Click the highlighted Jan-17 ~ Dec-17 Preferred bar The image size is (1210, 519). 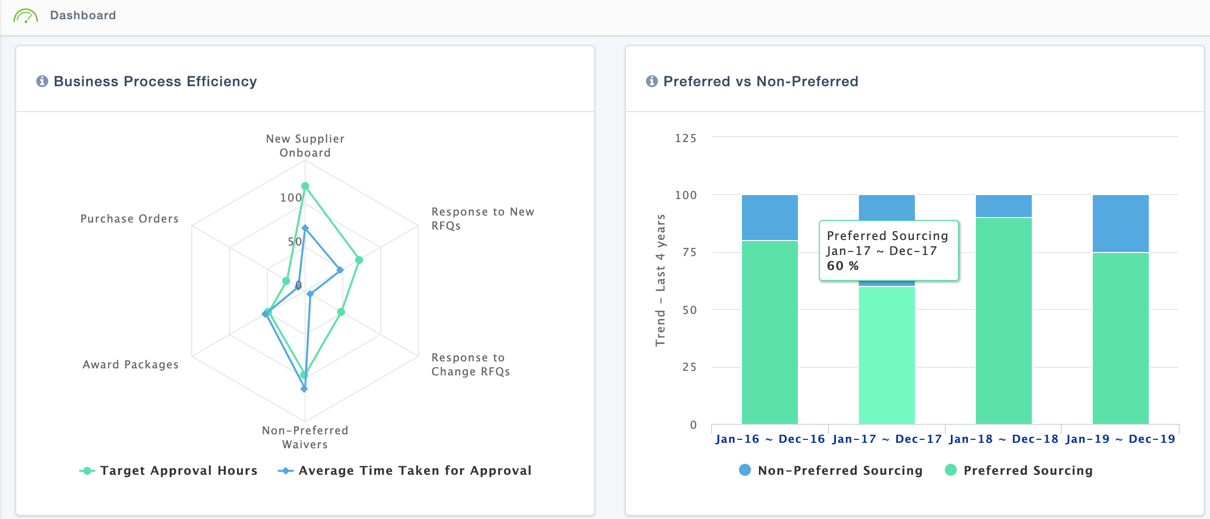886,355
